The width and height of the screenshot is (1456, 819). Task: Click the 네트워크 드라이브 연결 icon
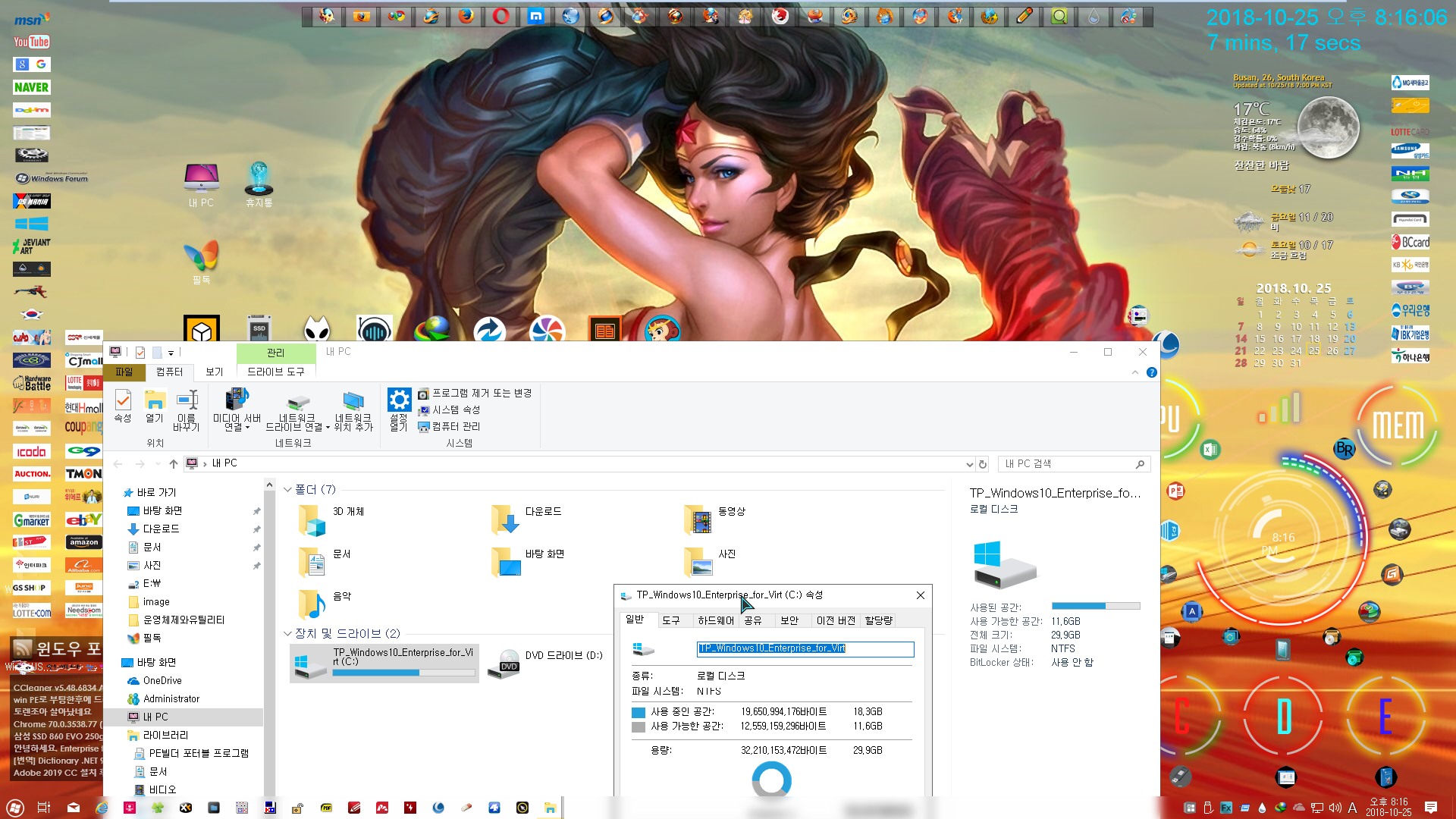pos(297,410)
